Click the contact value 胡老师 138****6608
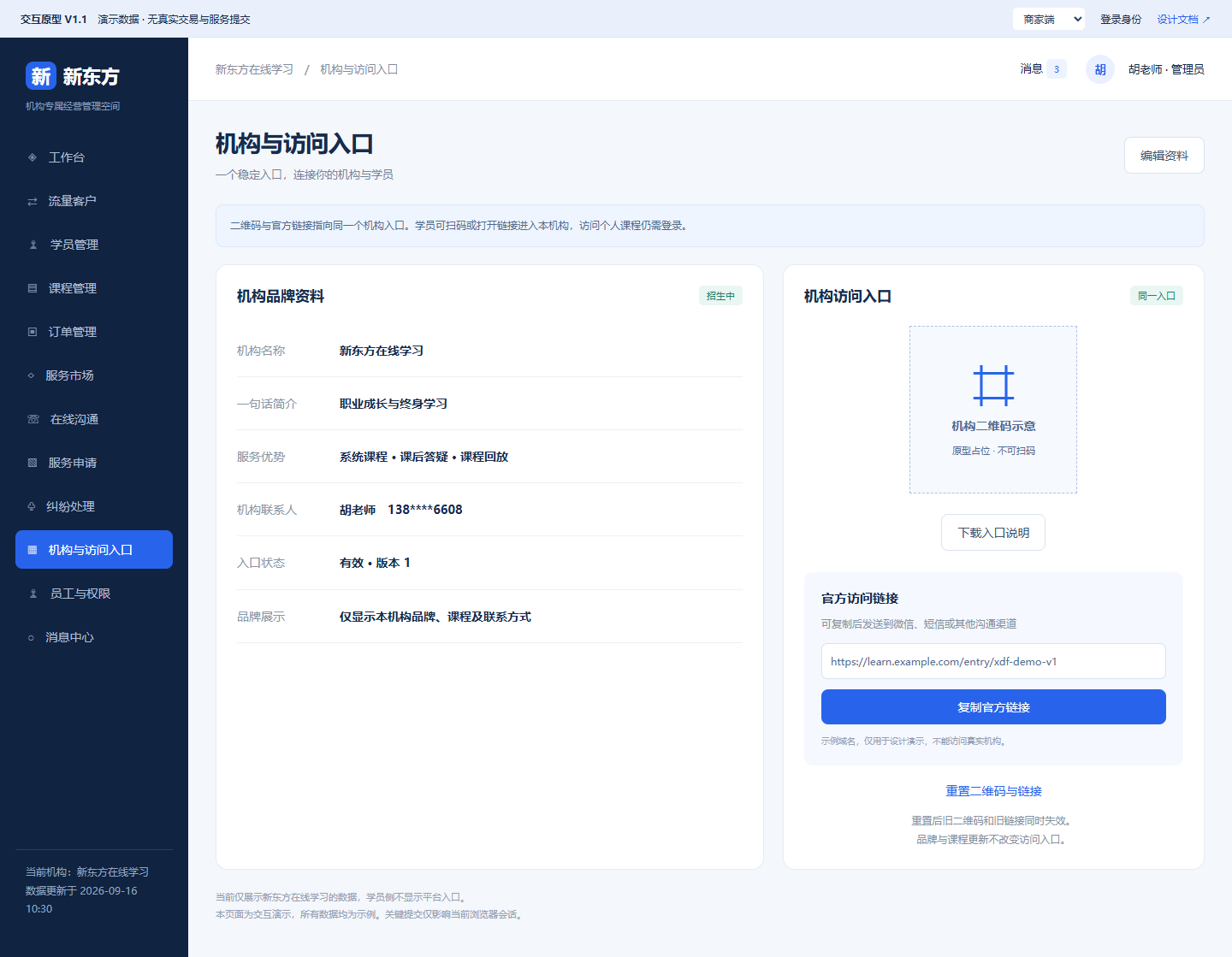 click(x=401, y=510)
